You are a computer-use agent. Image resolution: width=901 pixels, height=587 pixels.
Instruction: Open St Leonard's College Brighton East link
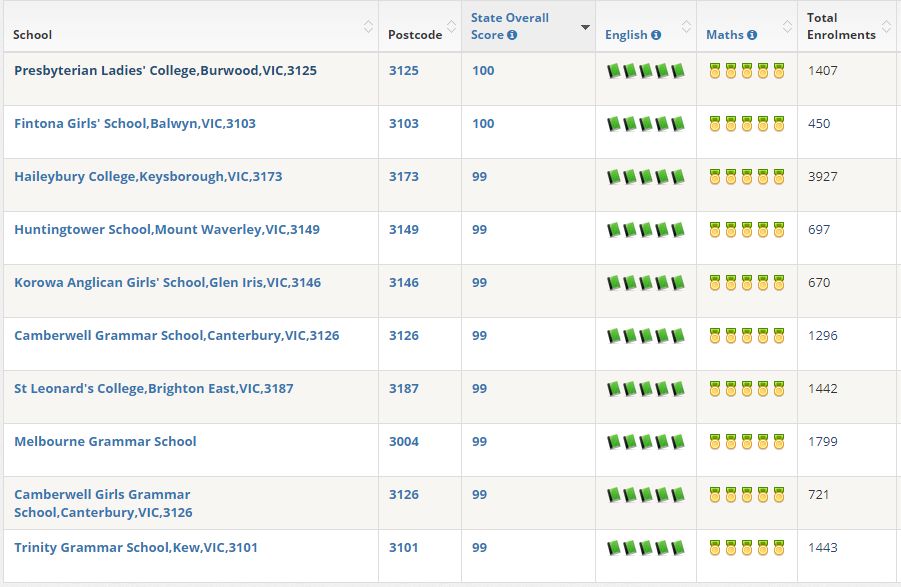pyautogui.click(x=153, y=389)
